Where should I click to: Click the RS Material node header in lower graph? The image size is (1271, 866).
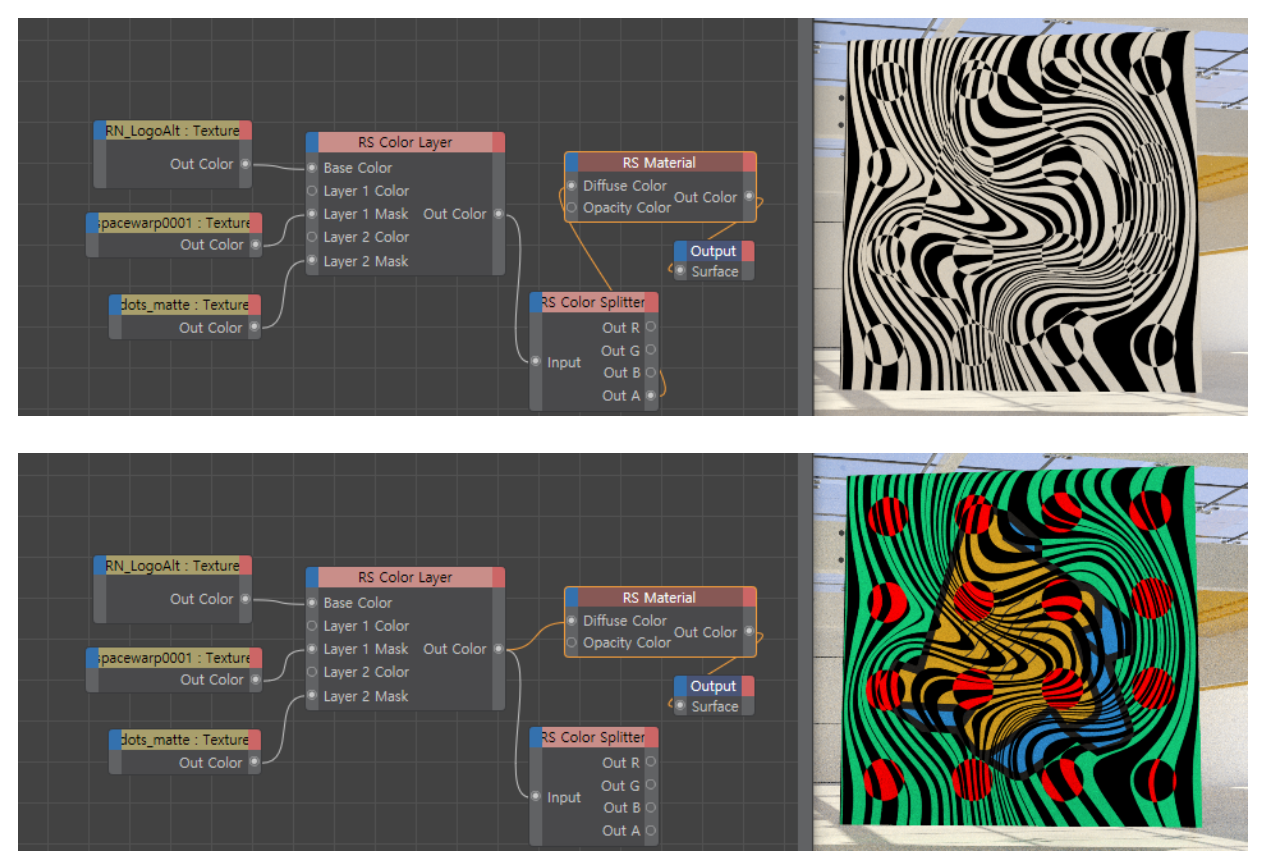(x=659, y=597)
